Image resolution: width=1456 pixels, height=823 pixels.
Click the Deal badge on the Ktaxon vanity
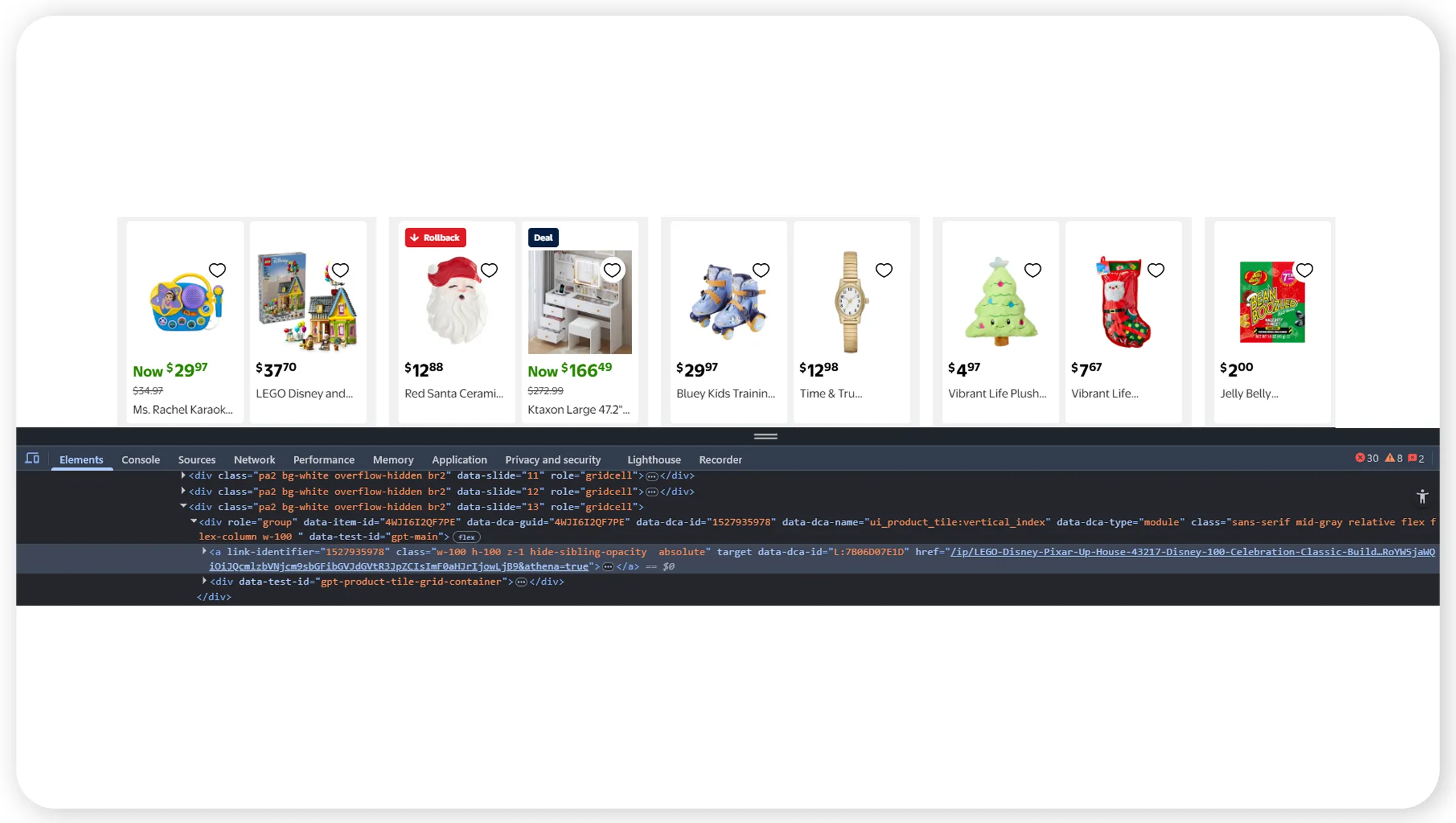tap(542, 237)
